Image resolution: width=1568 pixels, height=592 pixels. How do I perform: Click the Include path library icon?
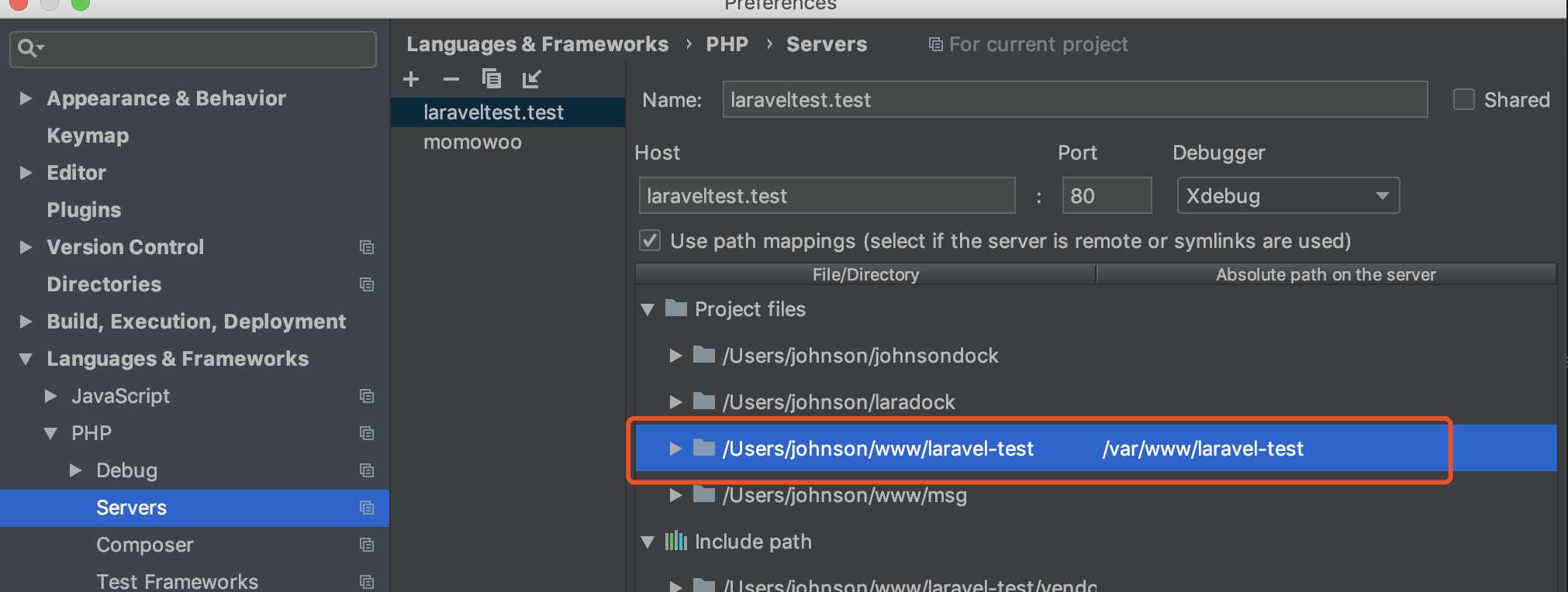click(676, 541)
